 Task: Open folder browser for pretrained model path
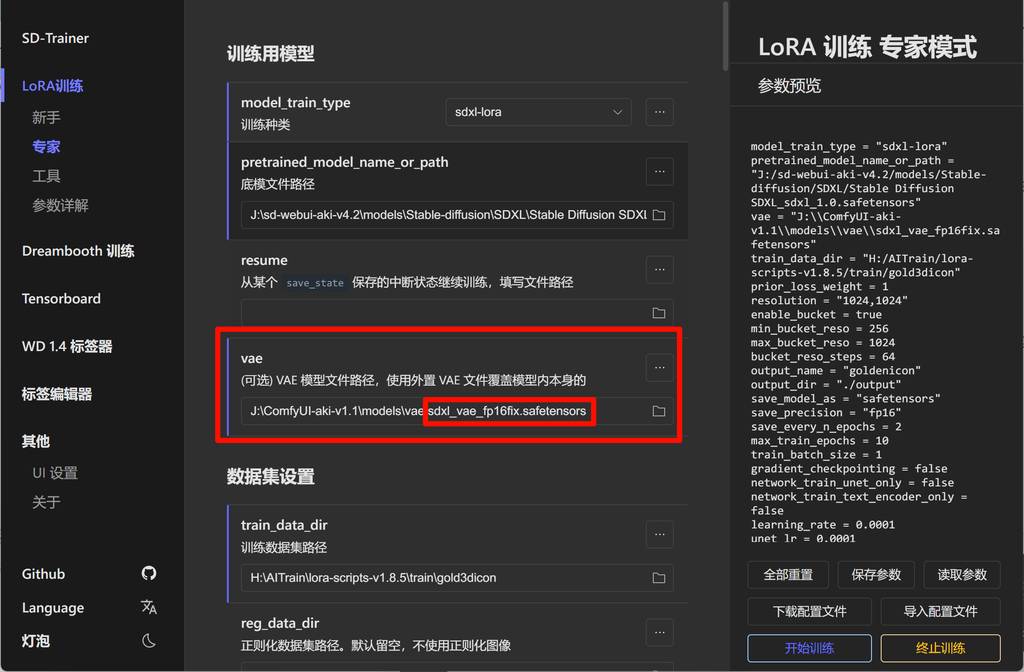[x=659, y=215]
